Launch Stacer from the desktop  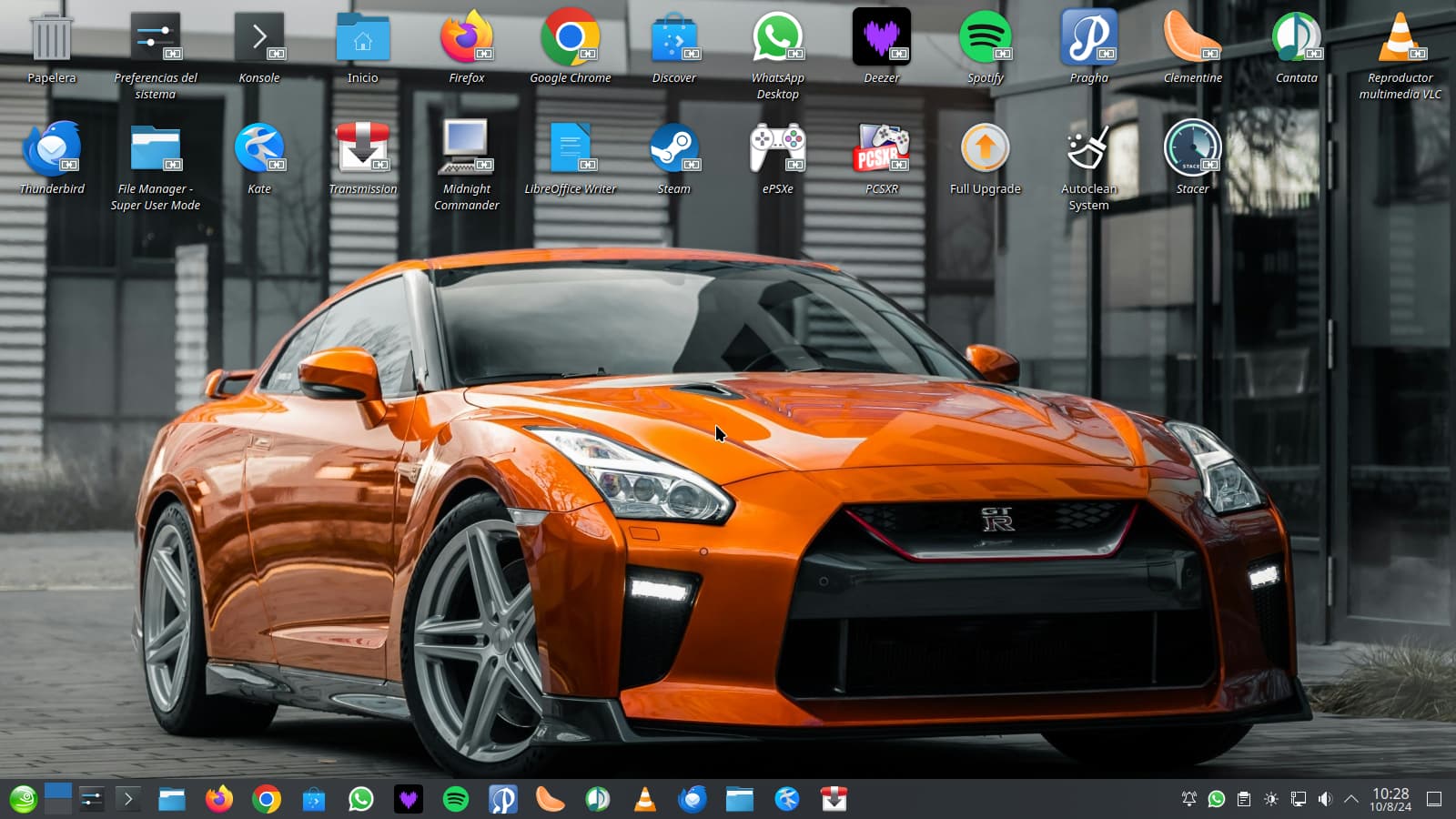click(x=1192, y=149)
